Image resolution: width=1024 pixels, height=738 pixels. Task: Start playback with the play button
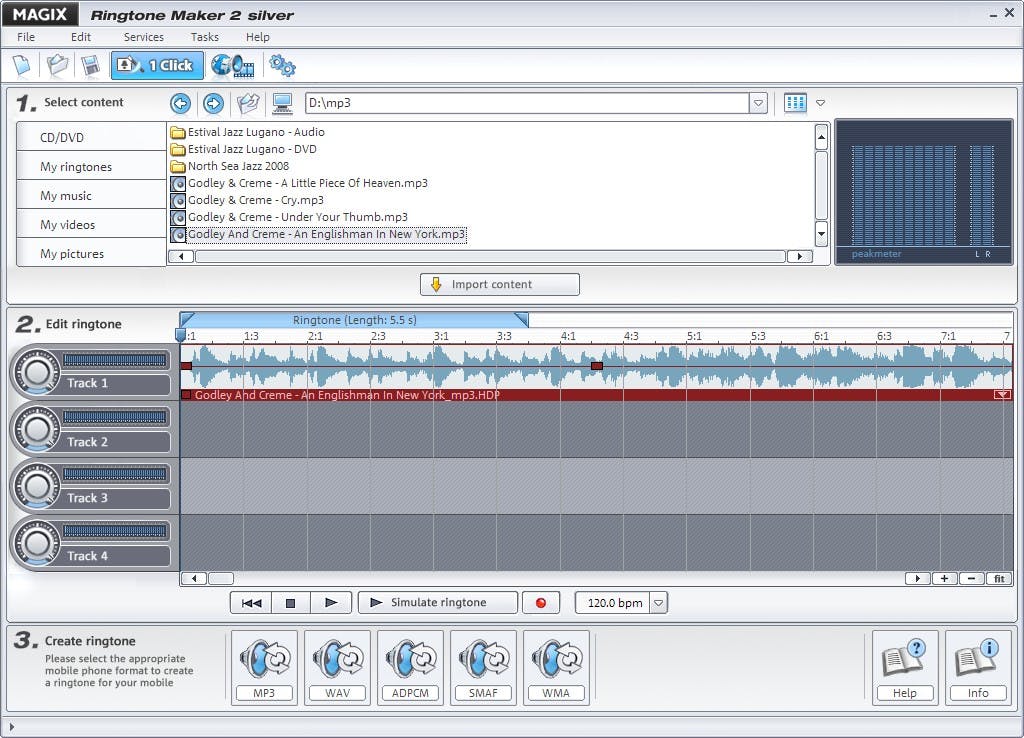(x=331, y=603)
